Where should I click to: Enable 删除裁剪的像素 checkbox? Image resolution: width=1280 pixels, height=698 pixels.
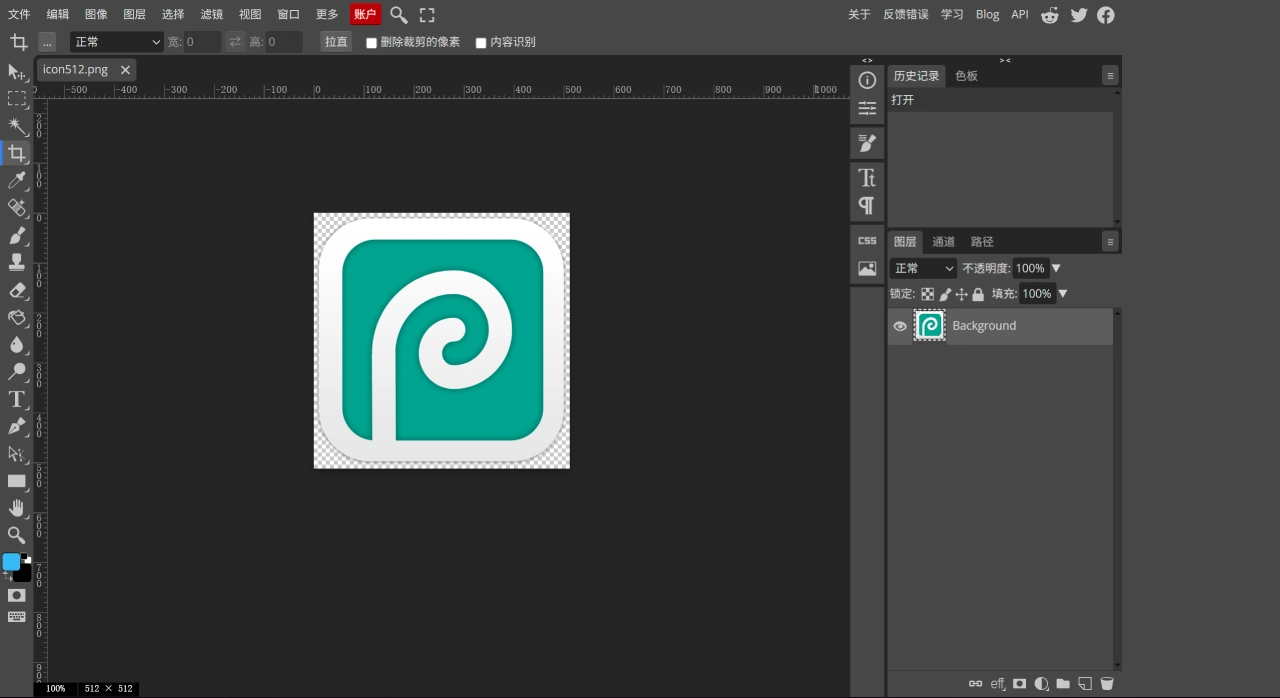pos(372,43)
